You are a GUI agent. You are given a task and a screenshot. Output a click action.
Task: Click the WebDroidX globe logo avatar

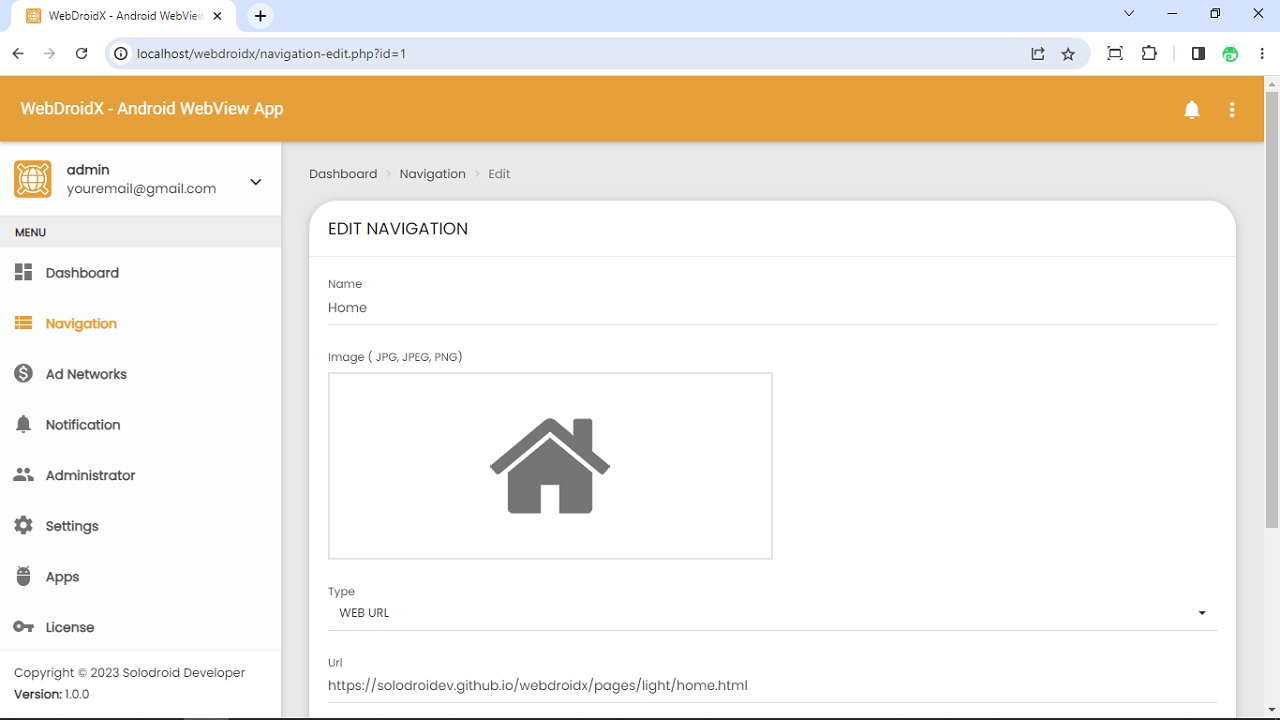click(x=33, y=179)
